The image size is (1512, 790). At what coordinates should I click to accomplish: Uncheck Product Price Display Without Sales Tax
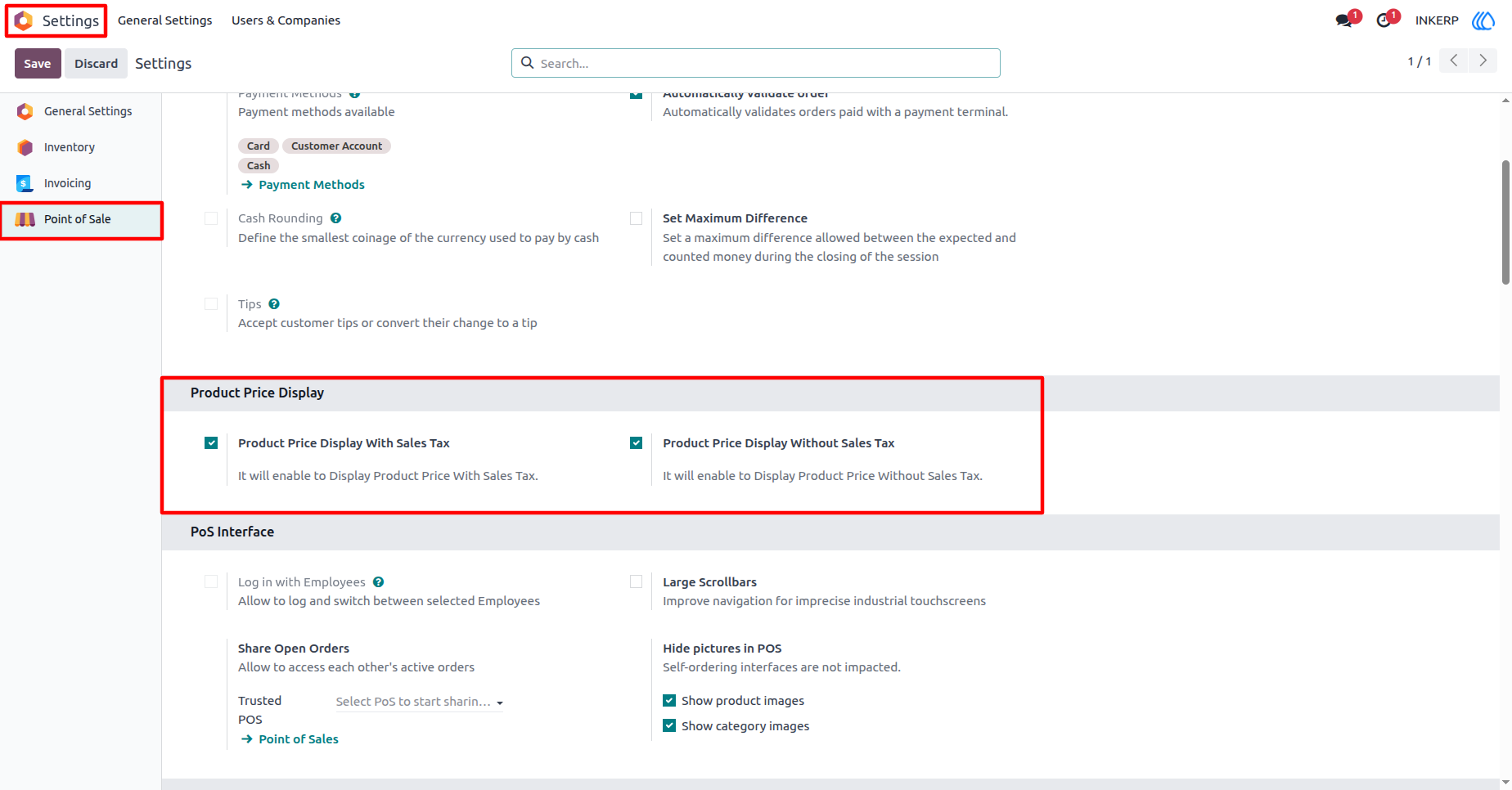coord(636,443)
